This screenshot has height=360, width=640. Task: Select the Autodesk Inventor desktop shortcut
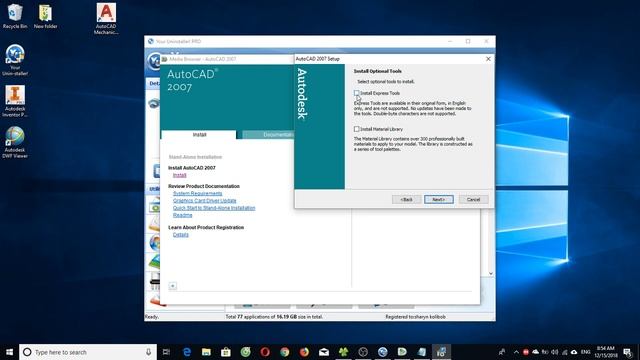point(15,101)
